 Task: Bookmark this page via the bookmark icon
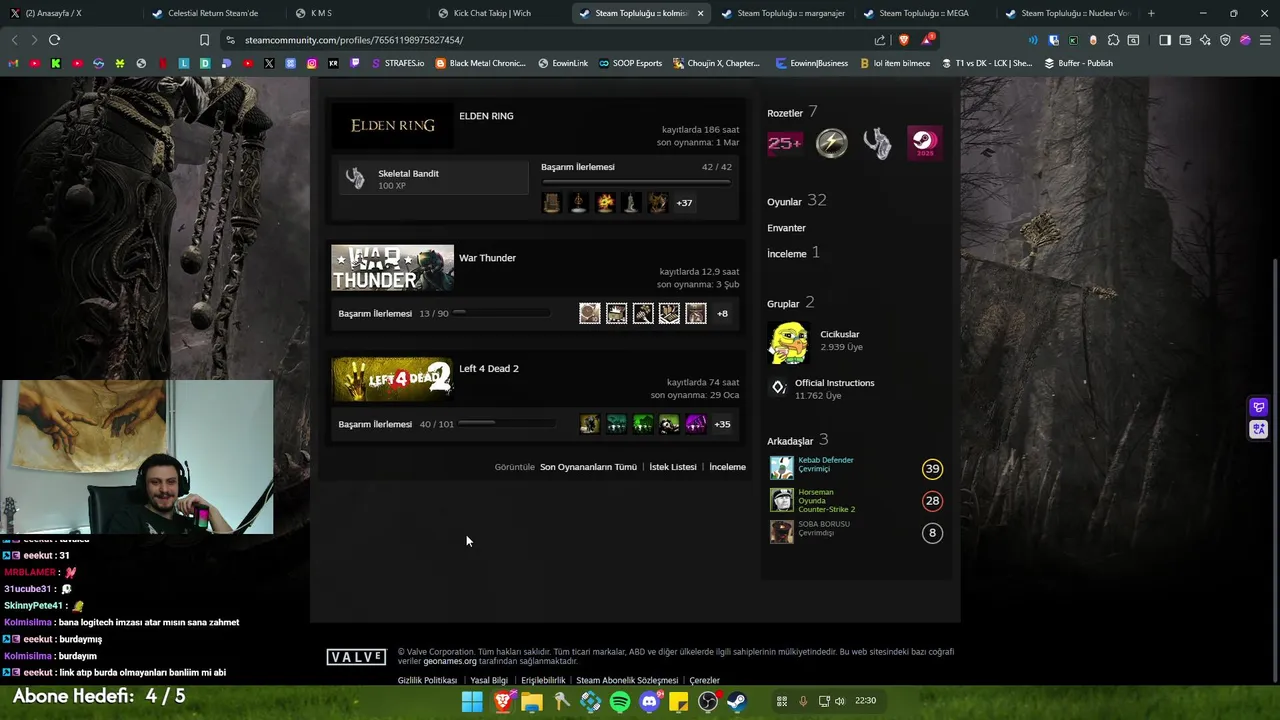click(204, 40)
